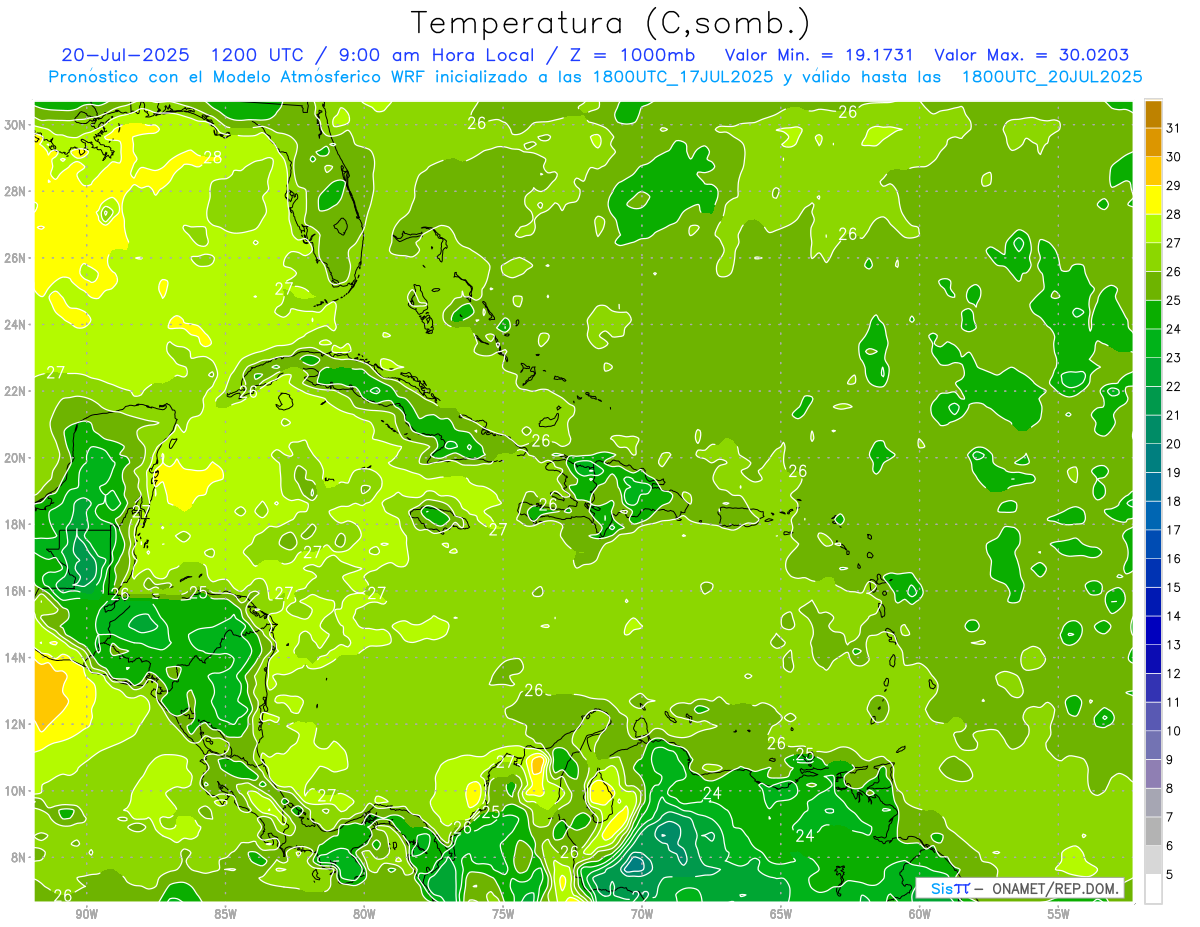Screen dimensions: 1200x927
Task: Click the "14N" latitude axis label
Action: pos(16,658)
